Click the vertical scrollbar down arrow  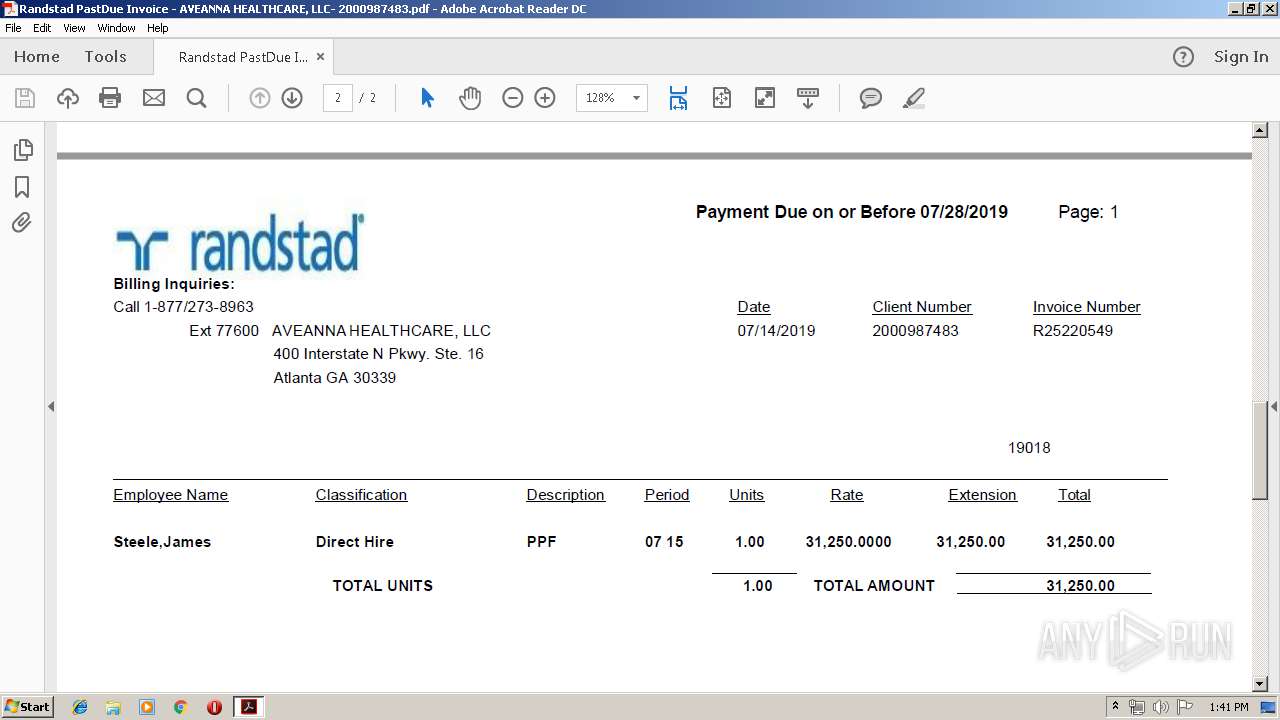click(1260, 684)
